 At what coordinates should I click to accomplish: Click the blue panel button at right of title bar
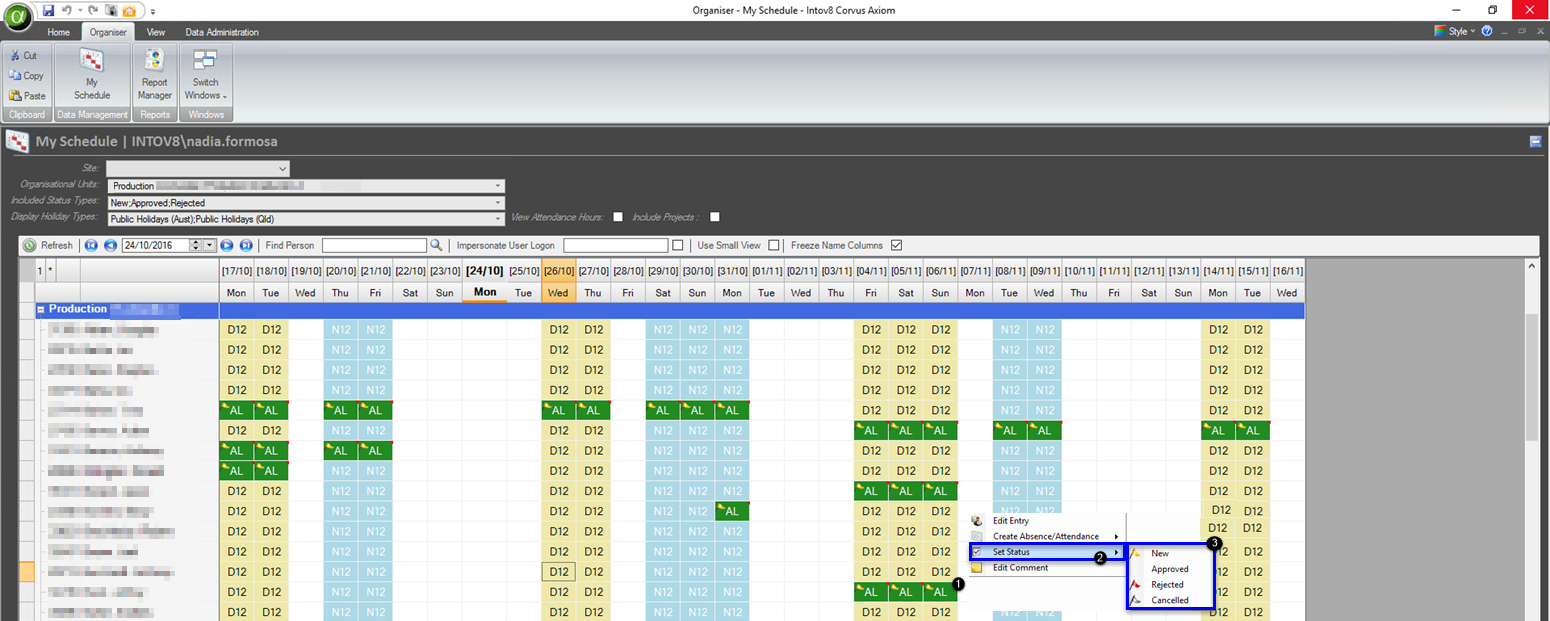point(1535,142)
